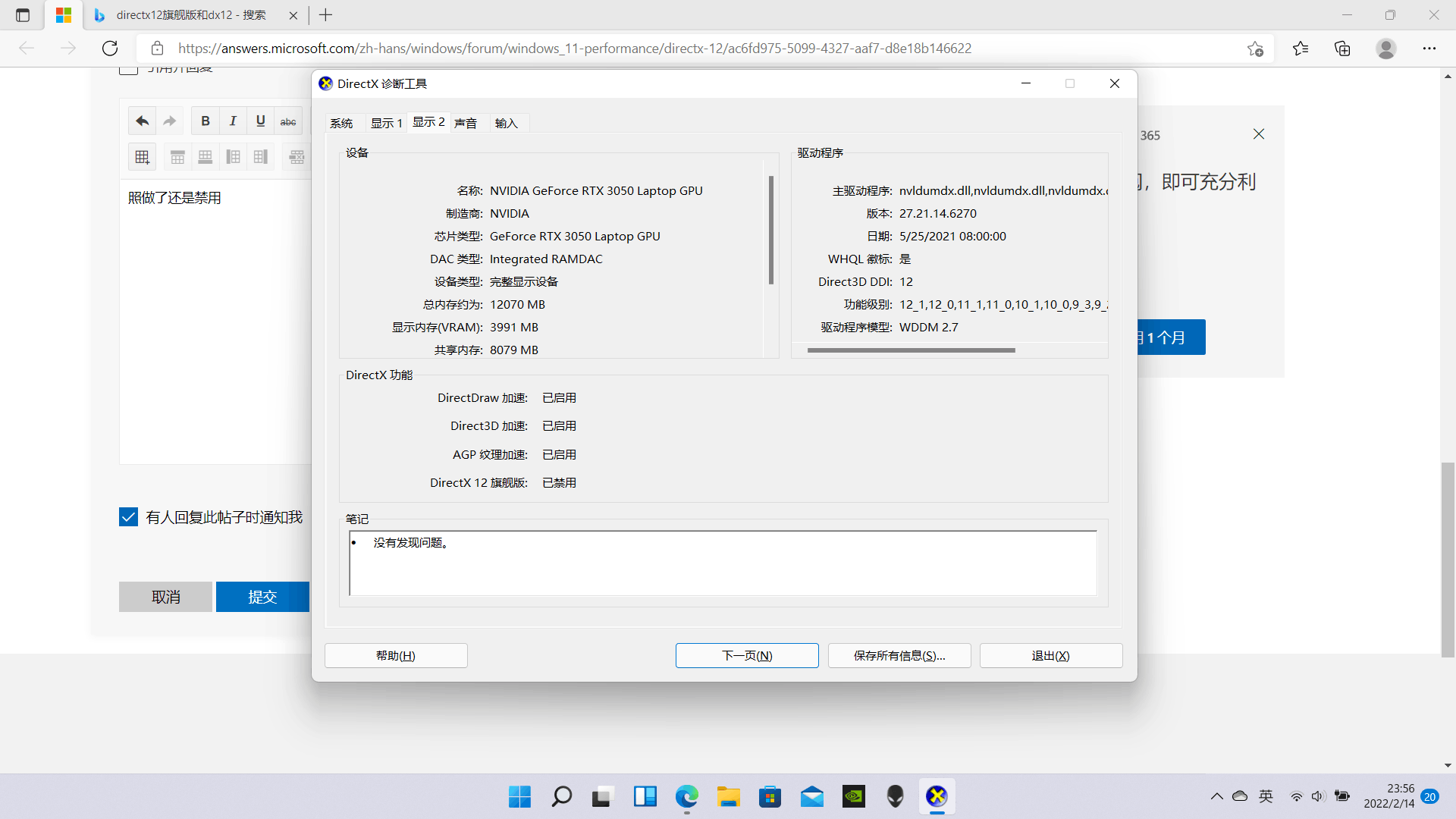Viewport: 1456px width, 819px height.
Task: Open taskbar Search
Action: [561, 796]
